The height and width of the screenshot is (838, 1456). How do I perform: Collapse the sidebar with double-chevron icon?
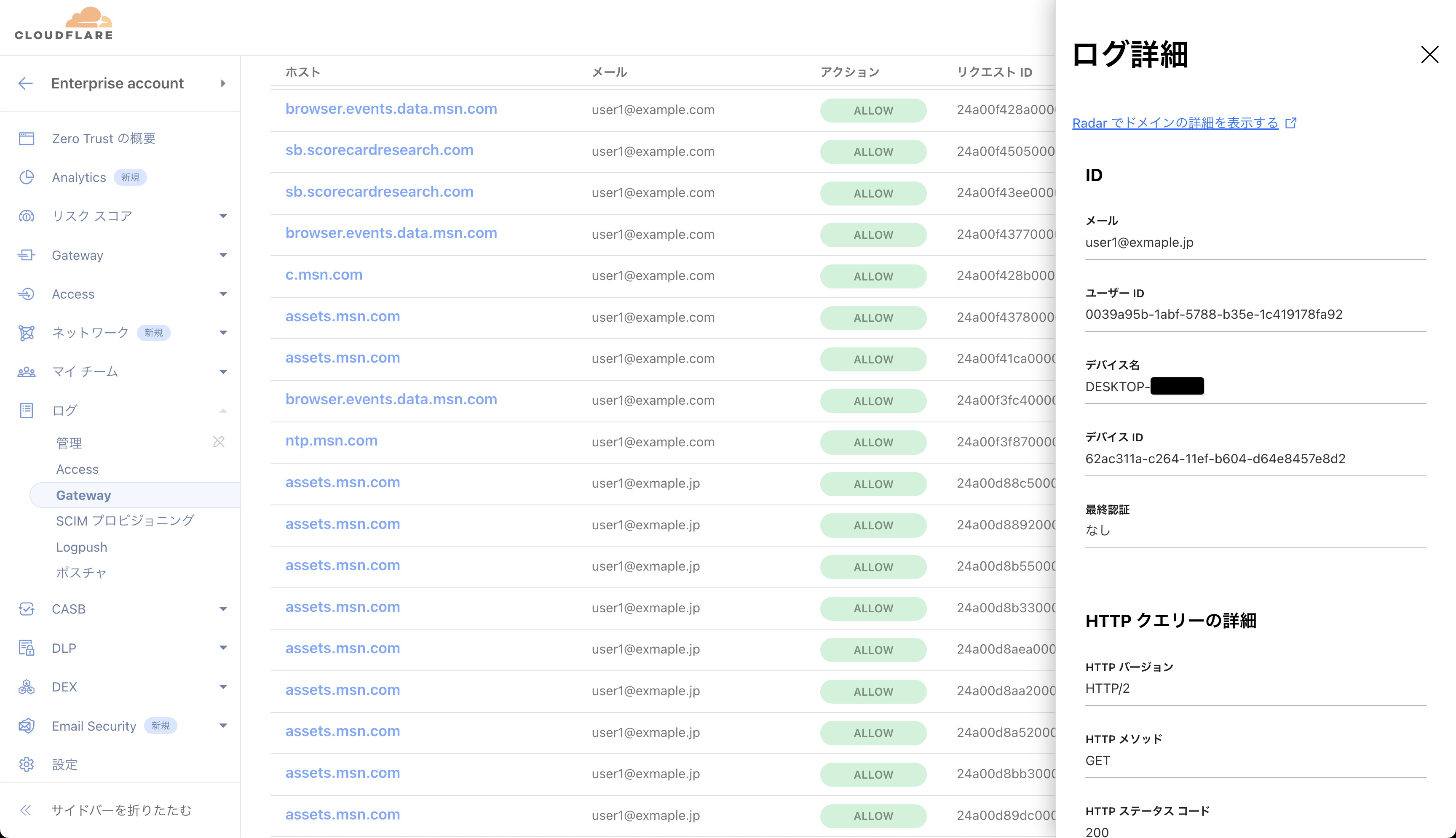tap(25, 810)
